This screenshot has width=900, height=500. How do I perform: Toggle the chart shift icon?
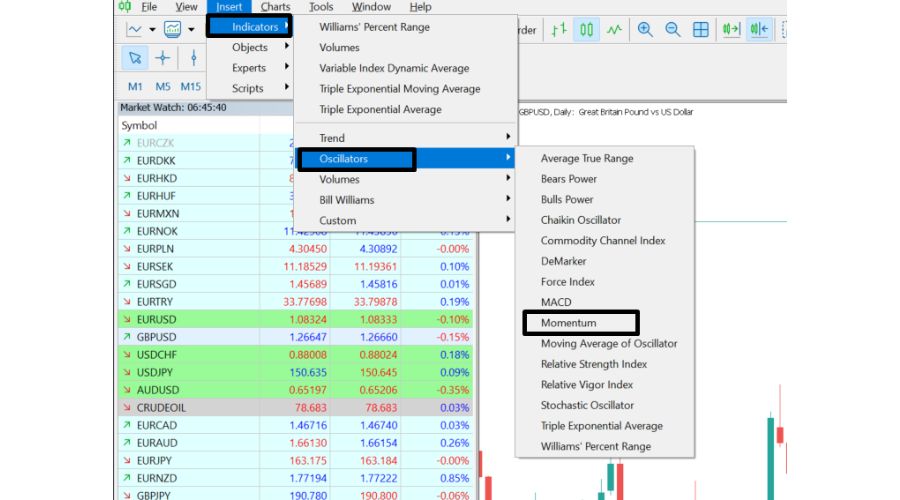[x=759, y=30]
